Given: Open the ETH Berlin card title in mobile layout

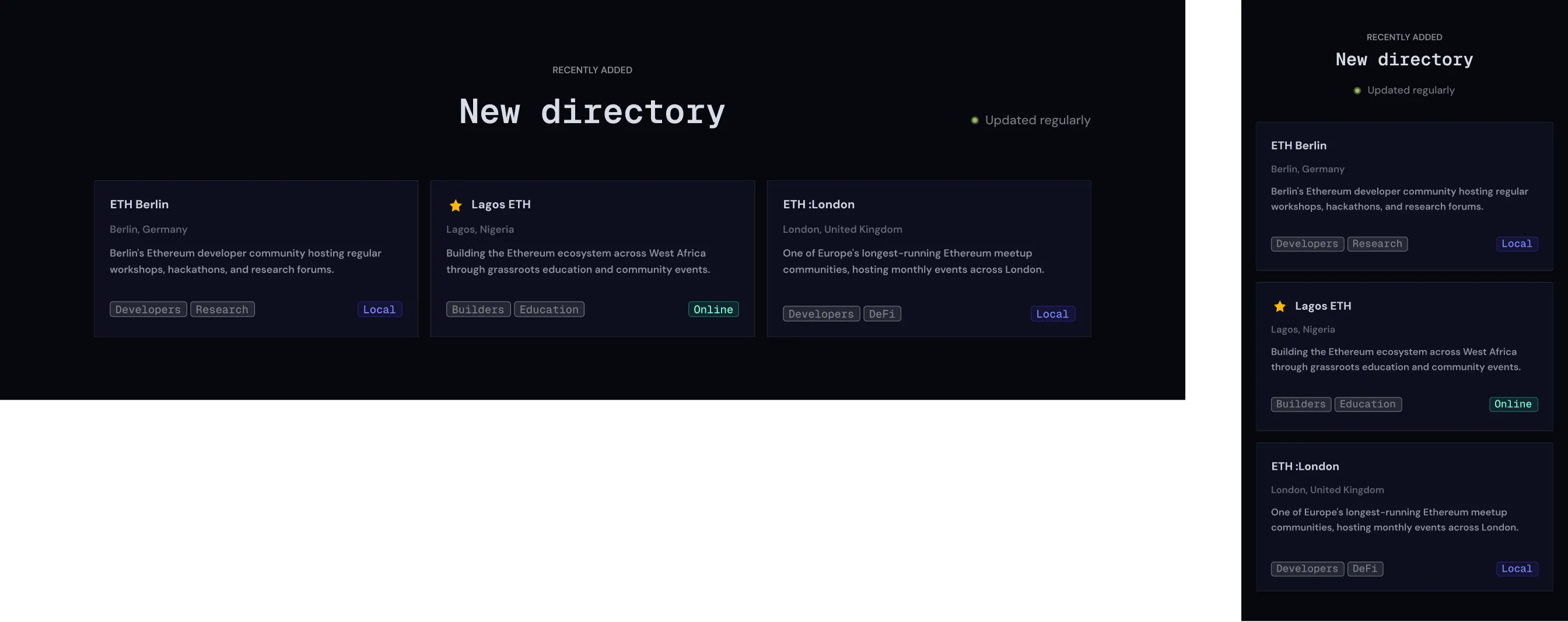Looking at the screenshot, I should [1298, 145].
